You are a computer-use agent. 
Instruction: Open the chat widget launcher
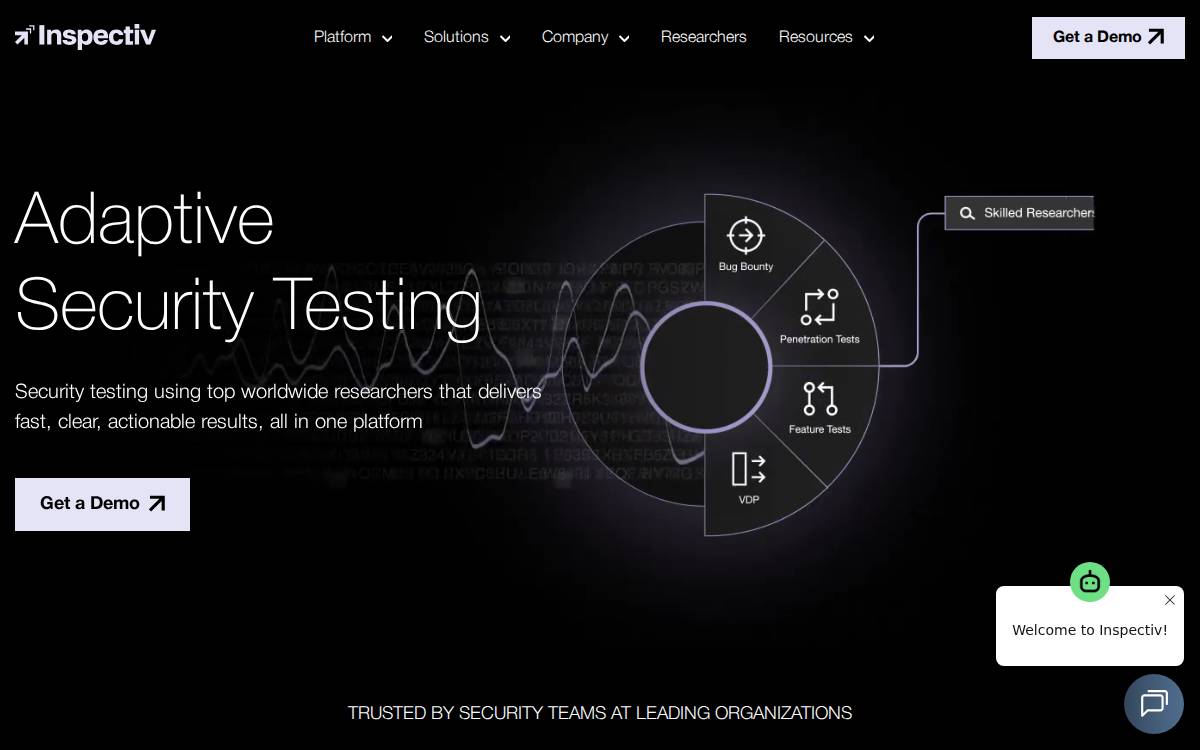click(1154, 704)
